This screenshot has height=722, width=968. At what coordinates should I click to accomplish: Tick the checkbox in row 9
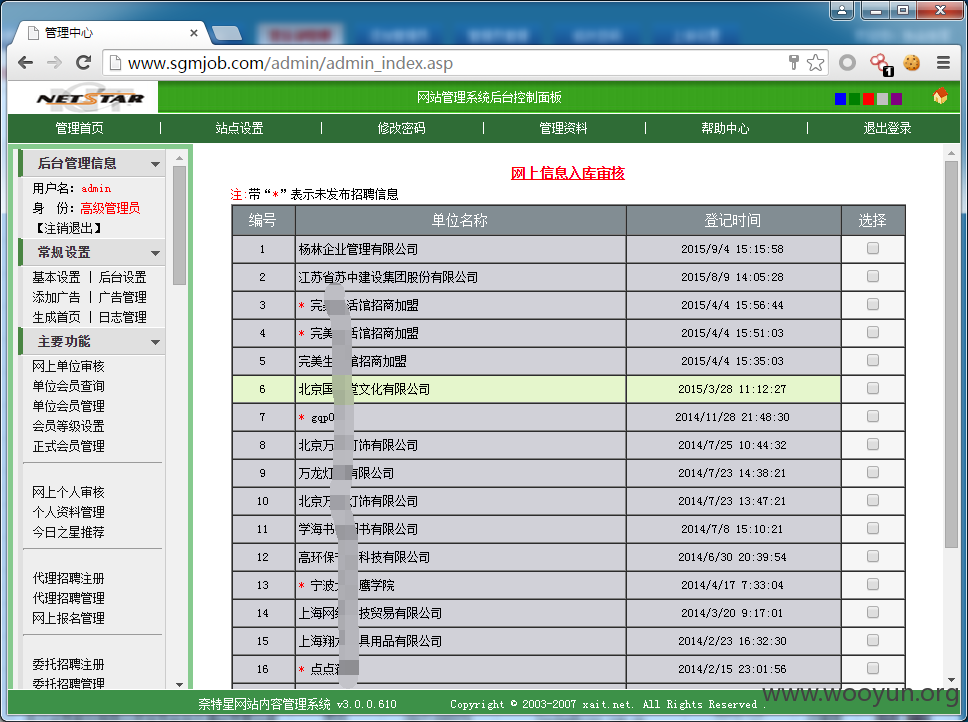[x=873, y=472]
